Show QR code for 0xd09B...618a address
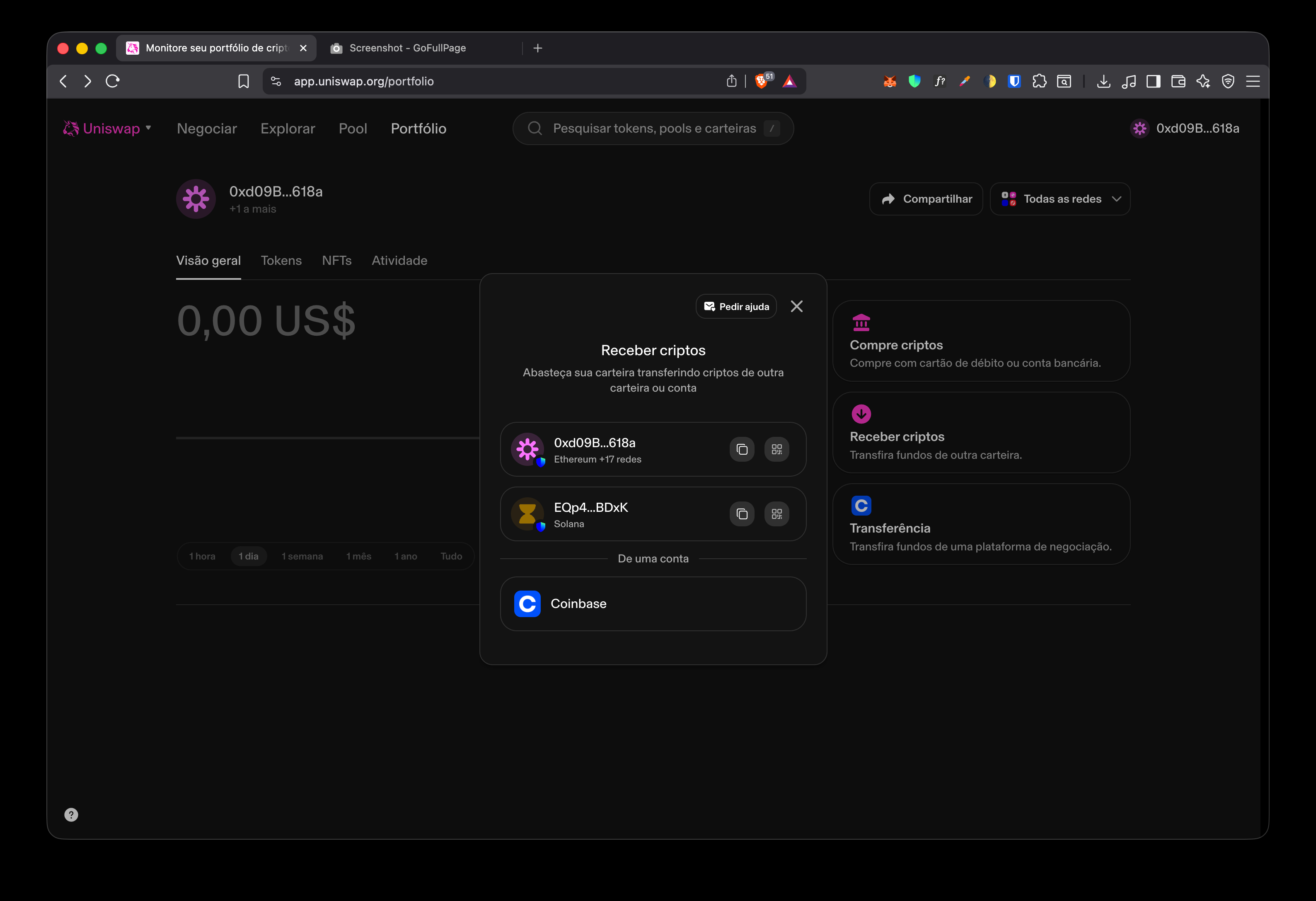1316x901 pixels. pos(777,449)
